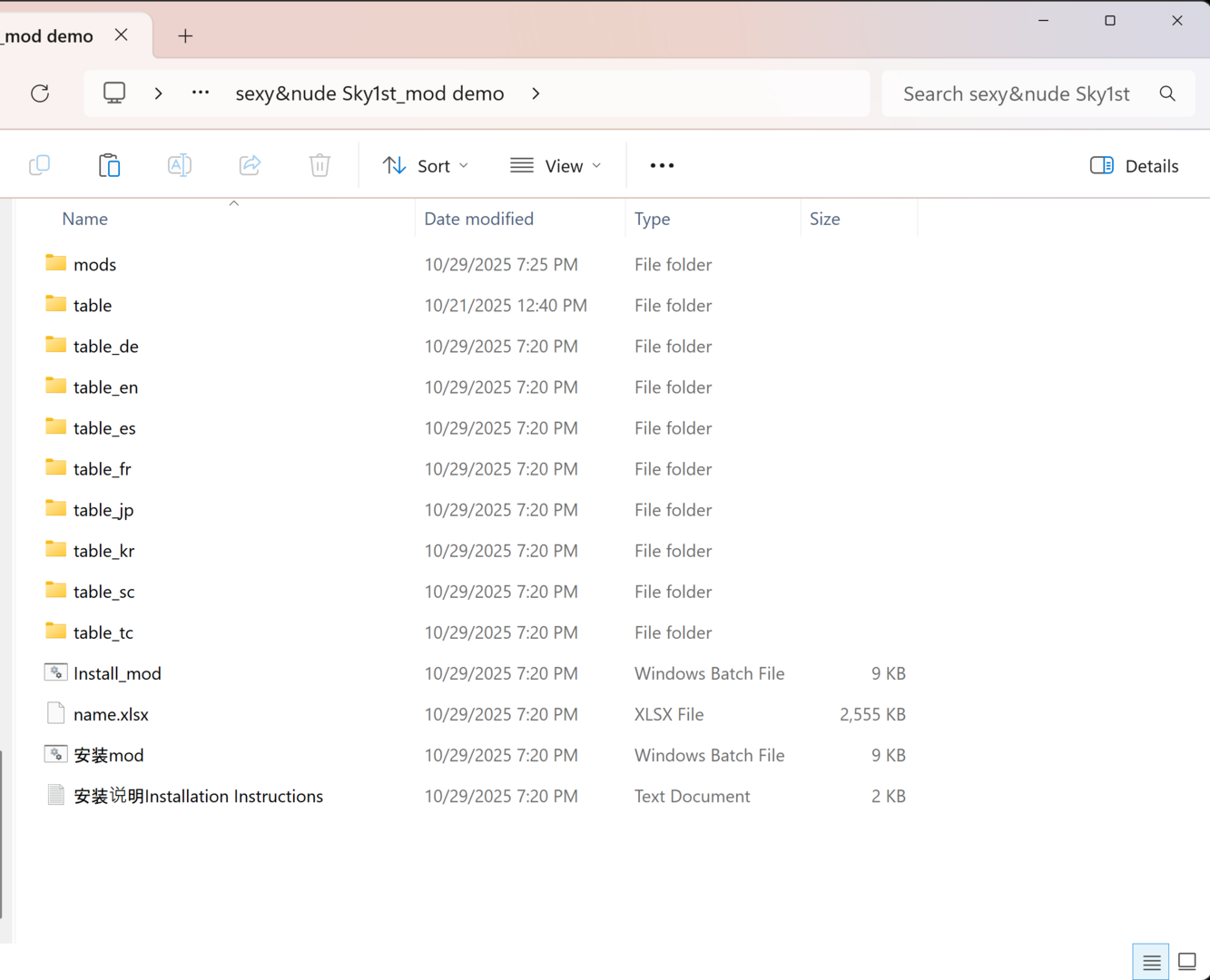Sort by the Type column header
This screenshot has height=980, width=1210.
[652, 219]
